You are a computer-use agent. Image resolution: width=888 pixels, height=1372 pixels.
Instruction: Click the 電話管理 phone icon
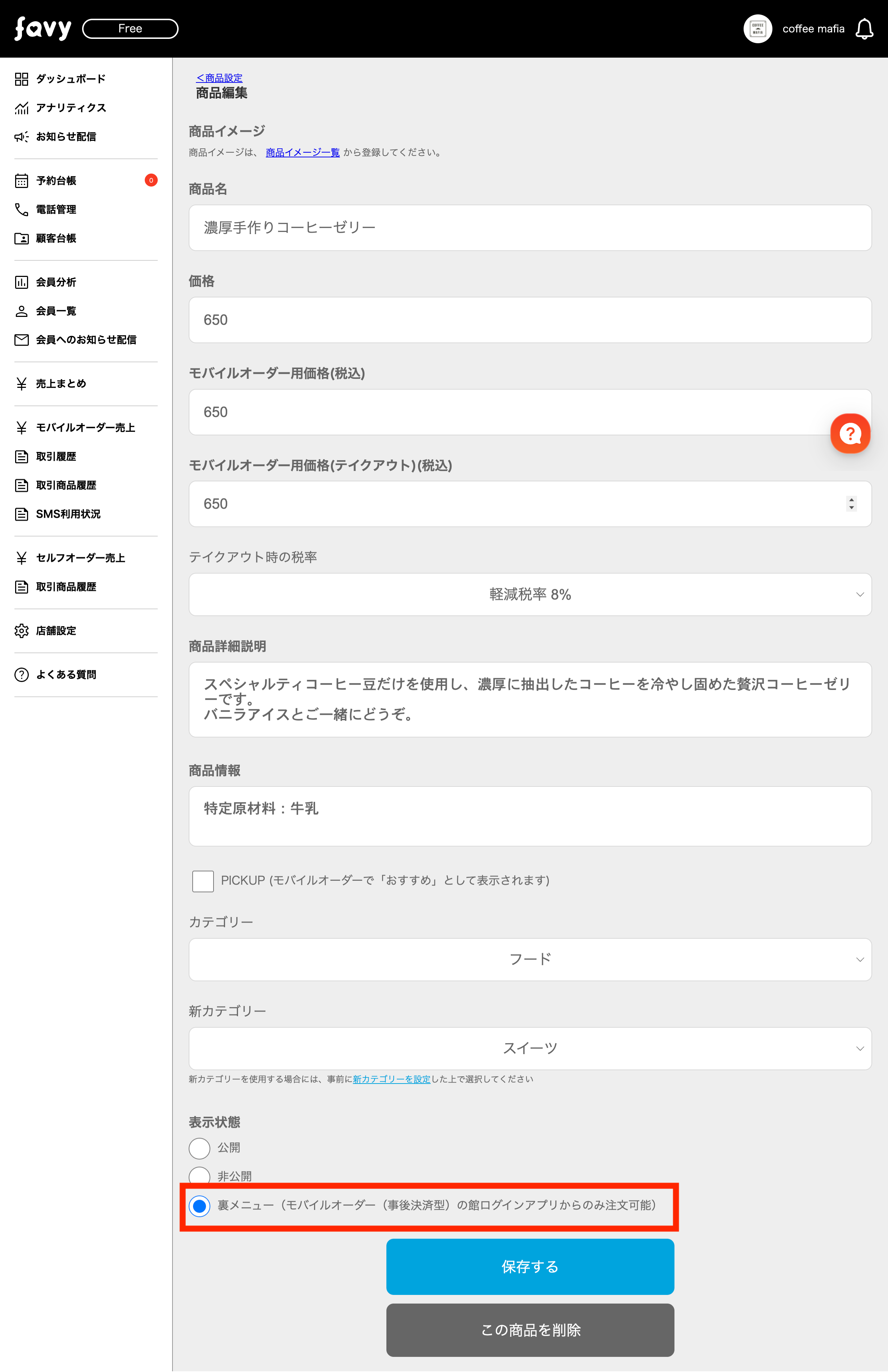click(21, 209)
